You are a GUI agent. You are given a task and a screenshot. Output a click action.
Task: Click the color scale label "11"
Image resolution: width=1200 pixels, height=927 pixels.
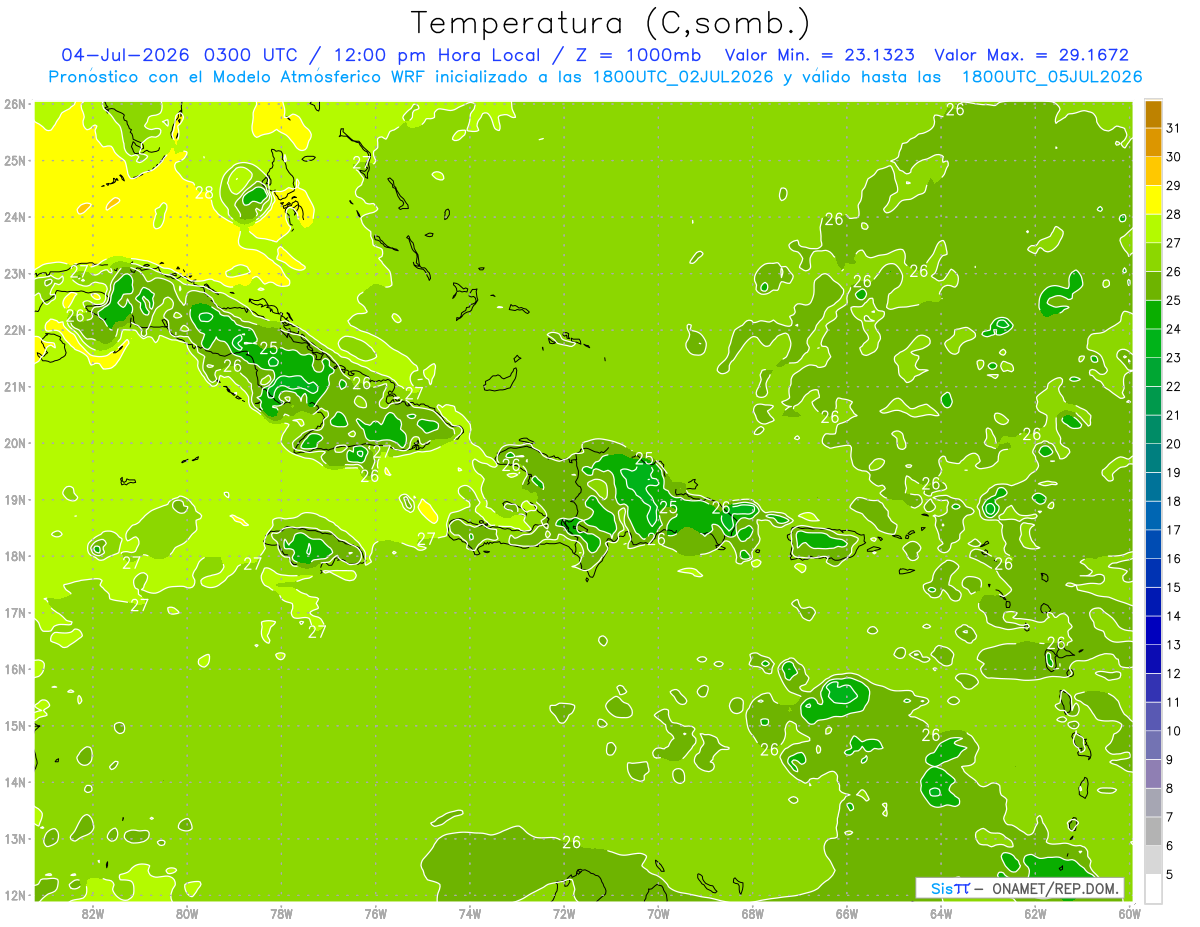(1174, 702)
